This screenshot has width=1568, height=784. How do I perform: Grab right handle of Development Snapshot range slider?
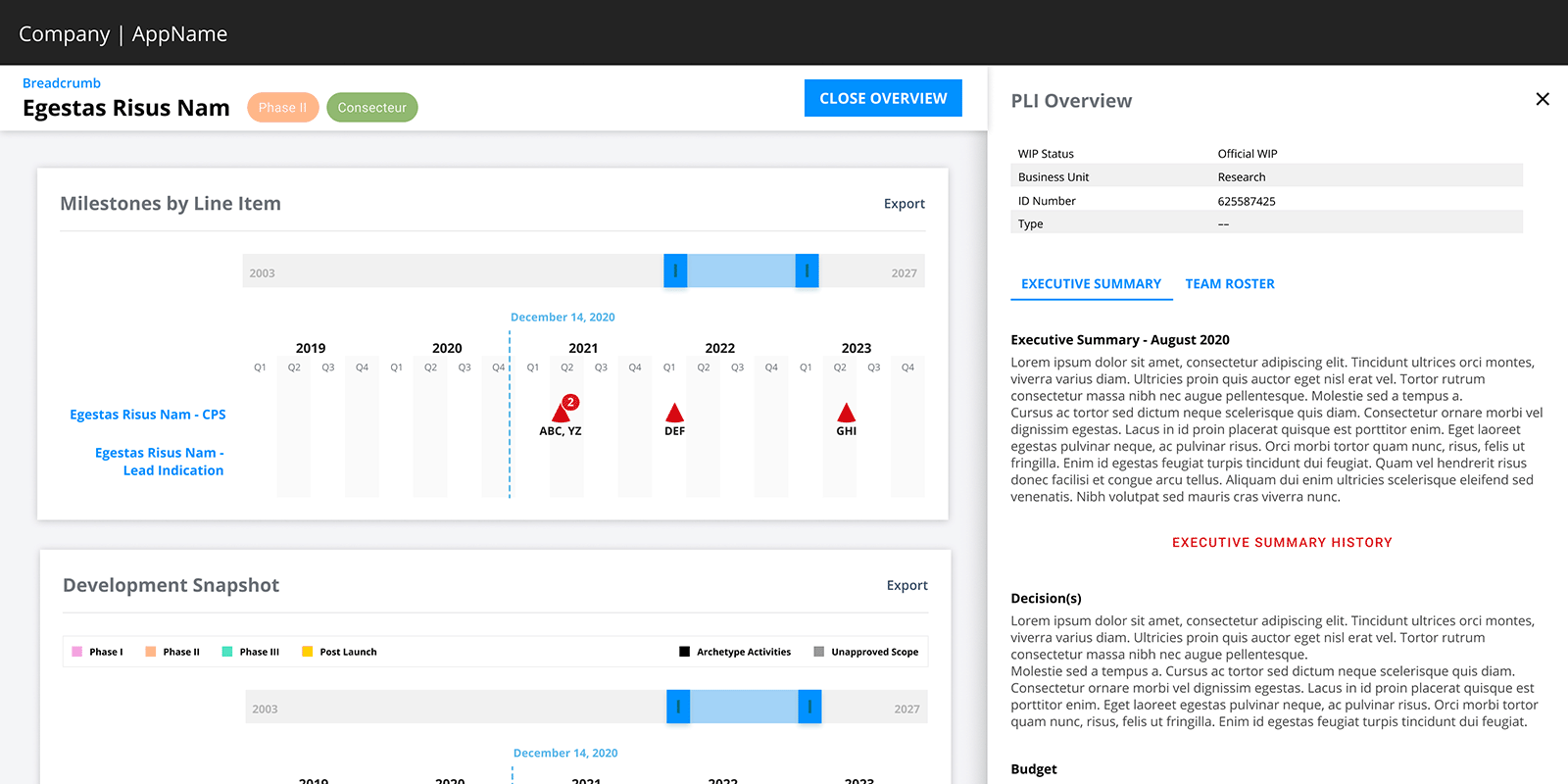click(809, 707)
